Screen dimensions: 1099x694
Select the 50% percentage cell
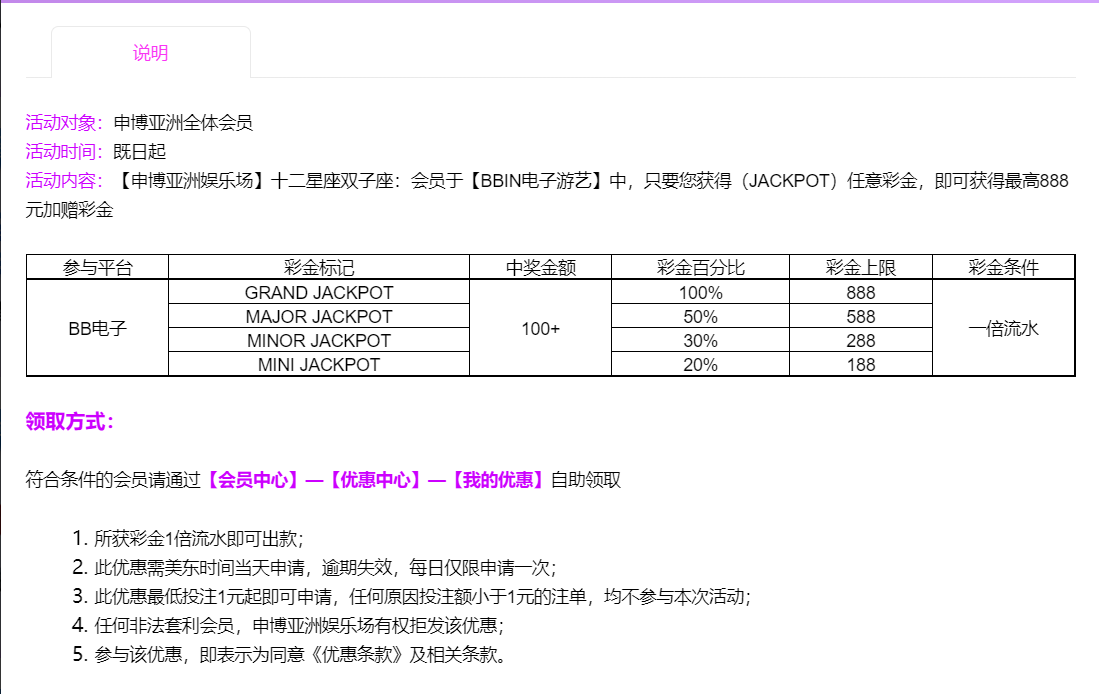click(700, 317)
